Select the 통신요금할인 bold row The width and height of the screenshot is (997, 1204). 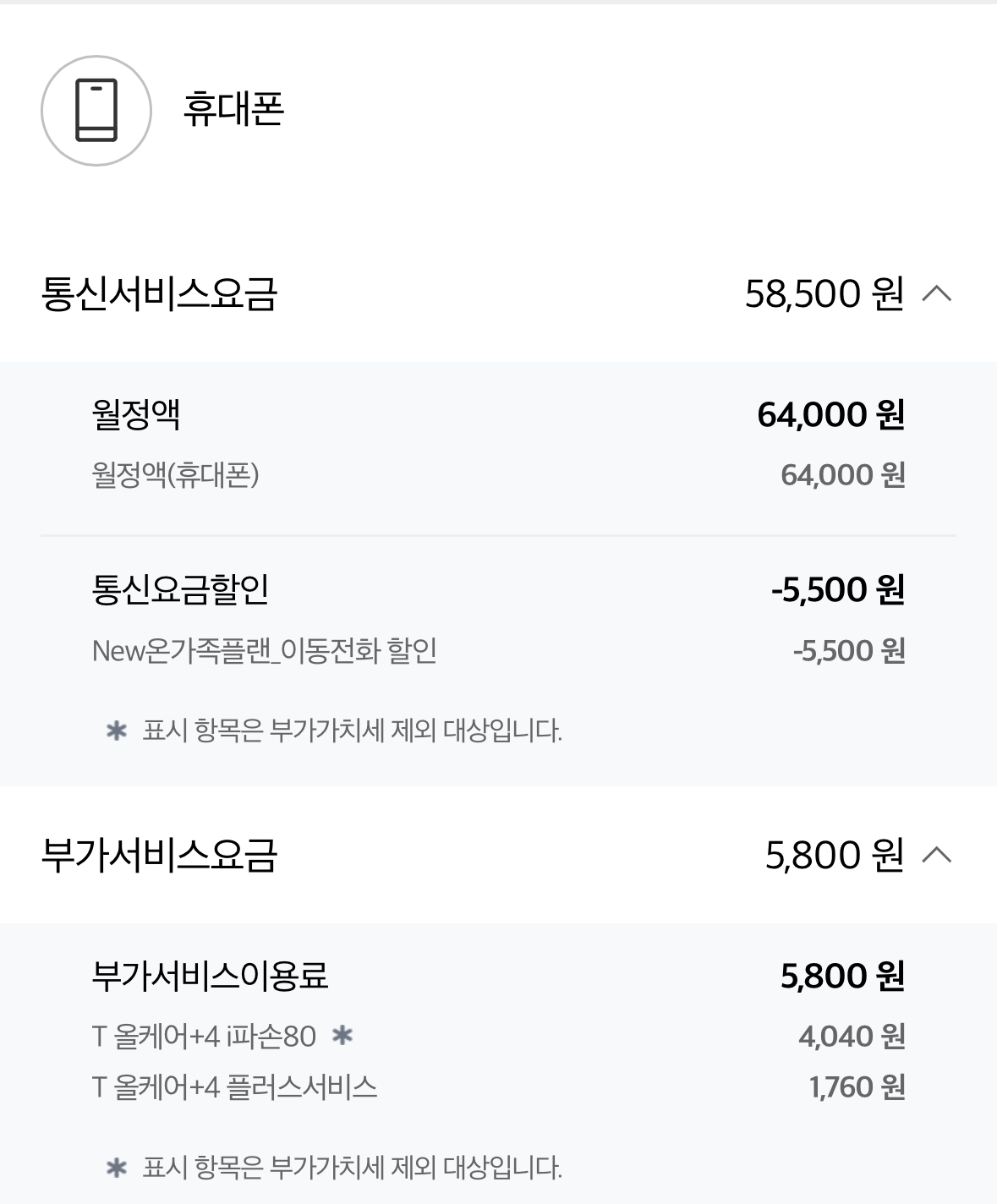click(498, 589)
